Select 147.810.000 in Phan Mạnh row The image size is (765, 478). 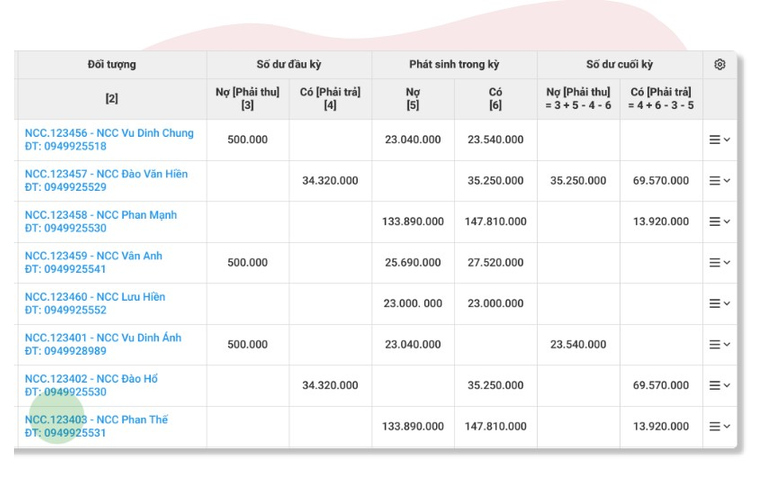(496, 221)
